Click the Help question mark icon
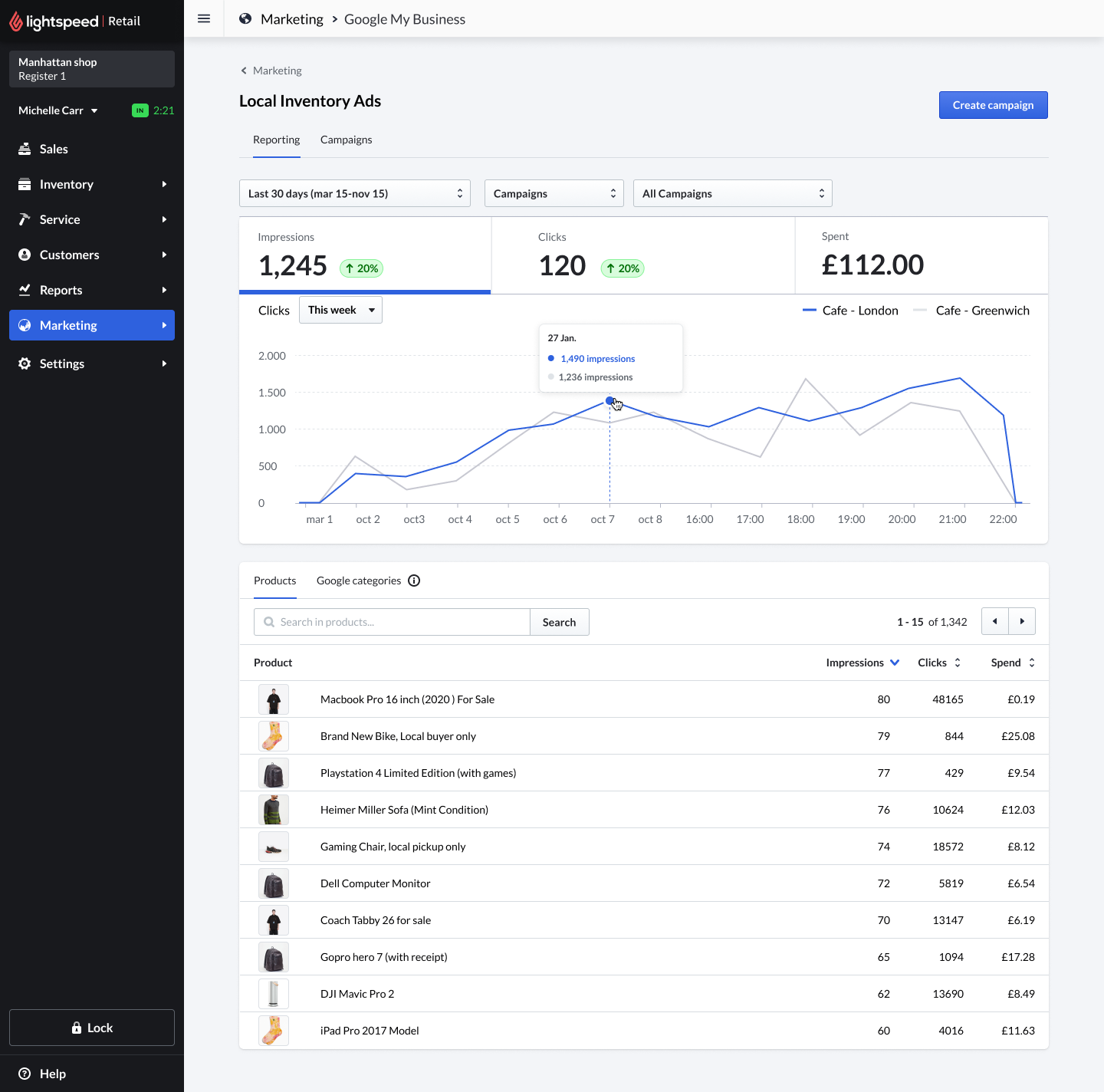 [25, 1074]
